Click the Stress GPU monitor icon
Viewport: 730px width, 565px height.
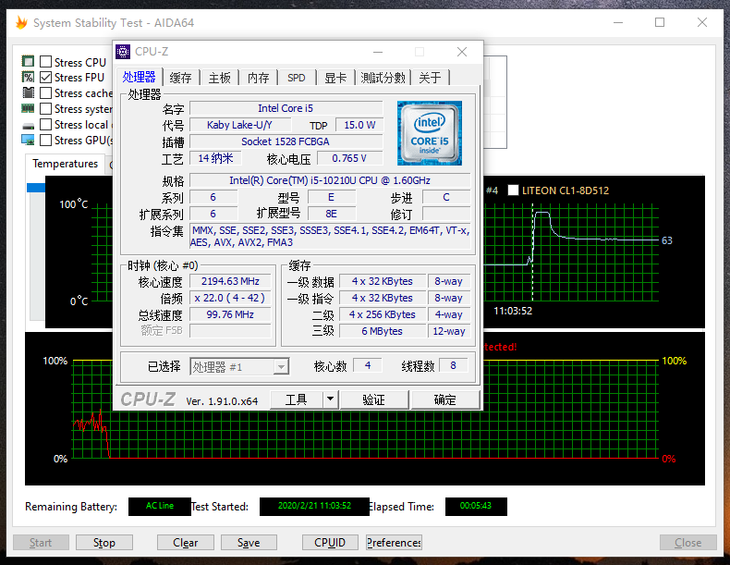28,140
